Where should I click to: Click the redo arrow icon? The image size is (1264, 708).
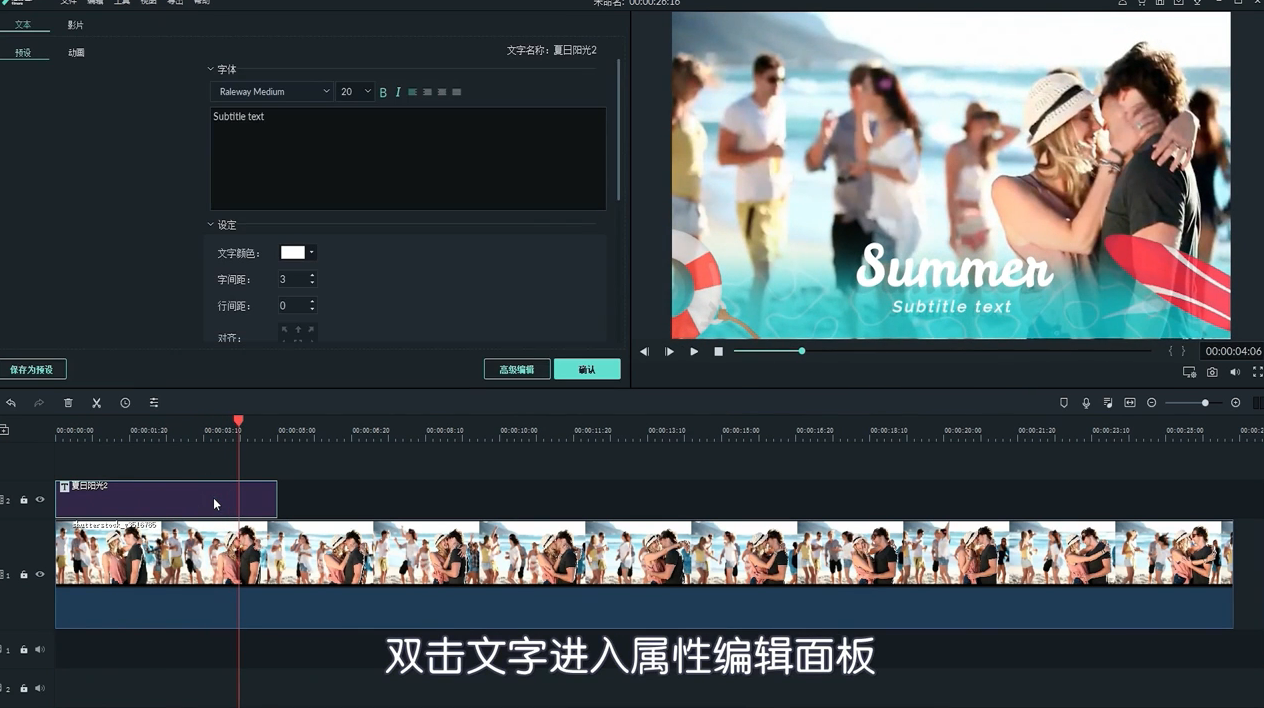[x=39, y=403]
